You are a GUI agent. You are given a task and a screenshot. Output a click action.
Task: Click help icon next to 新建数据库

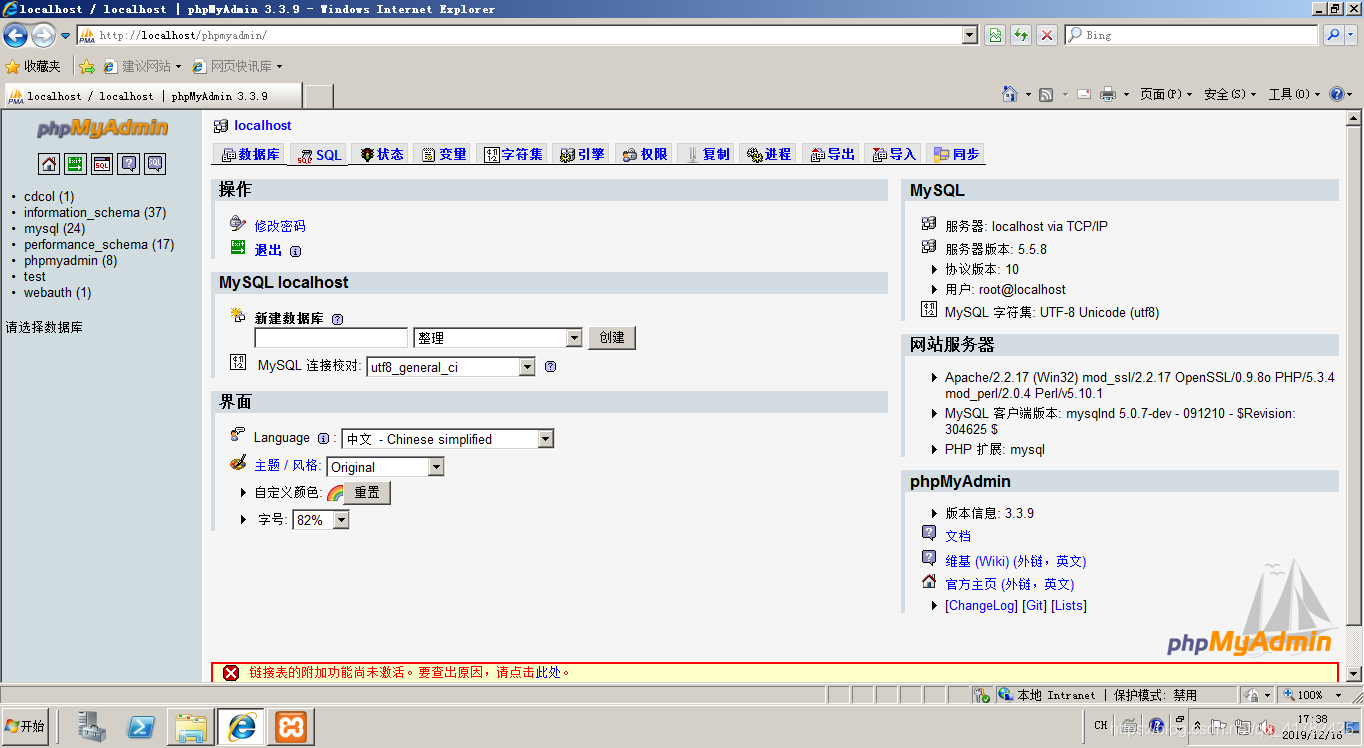tap(337, 319)
